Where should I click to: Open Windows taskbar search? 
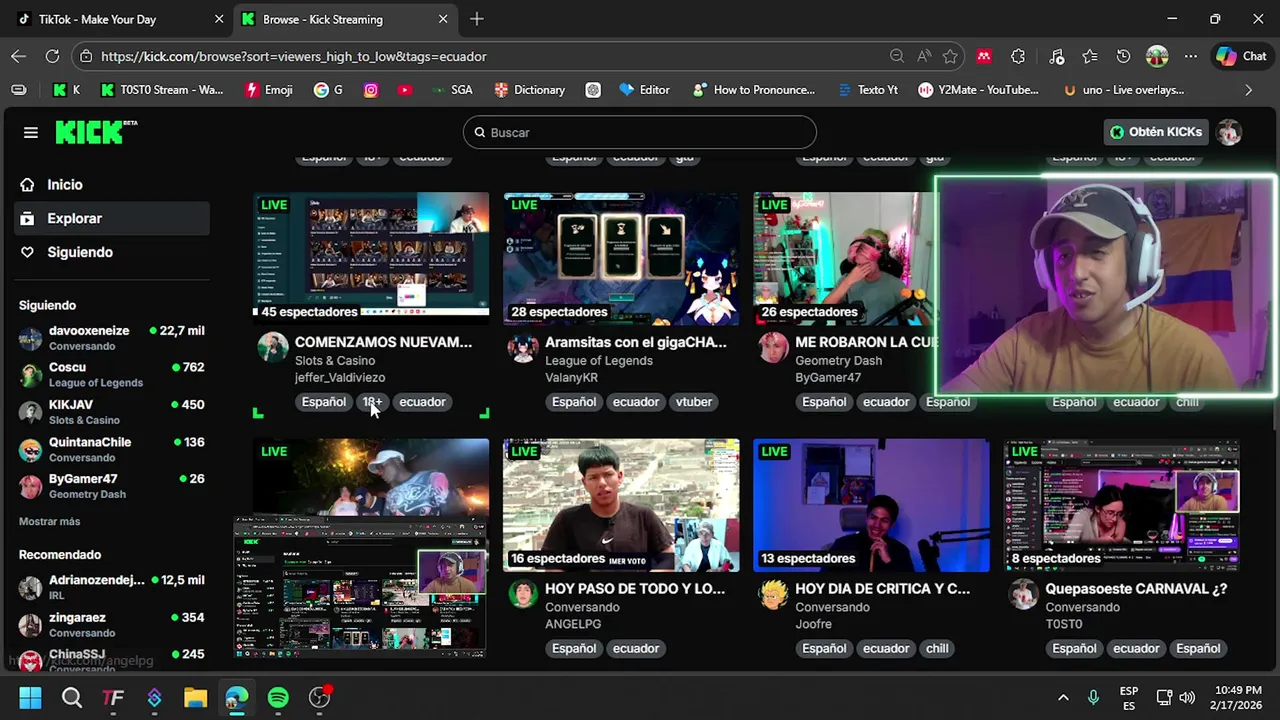click(x=72, y=697)
